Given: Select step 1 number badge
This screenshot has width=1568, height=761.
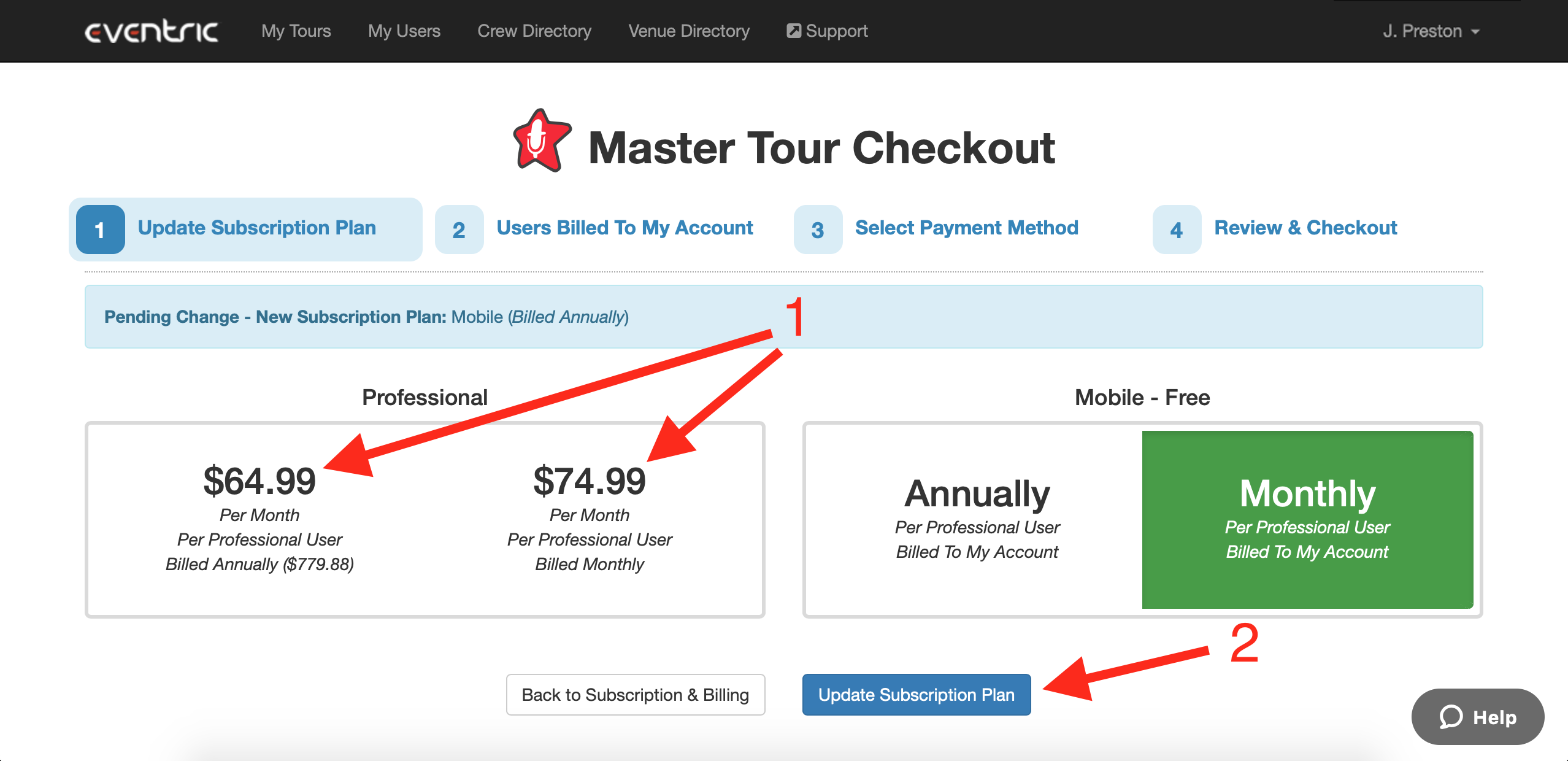Looking at the screenshot, I should pyautogui.click(x=101, y=230).
